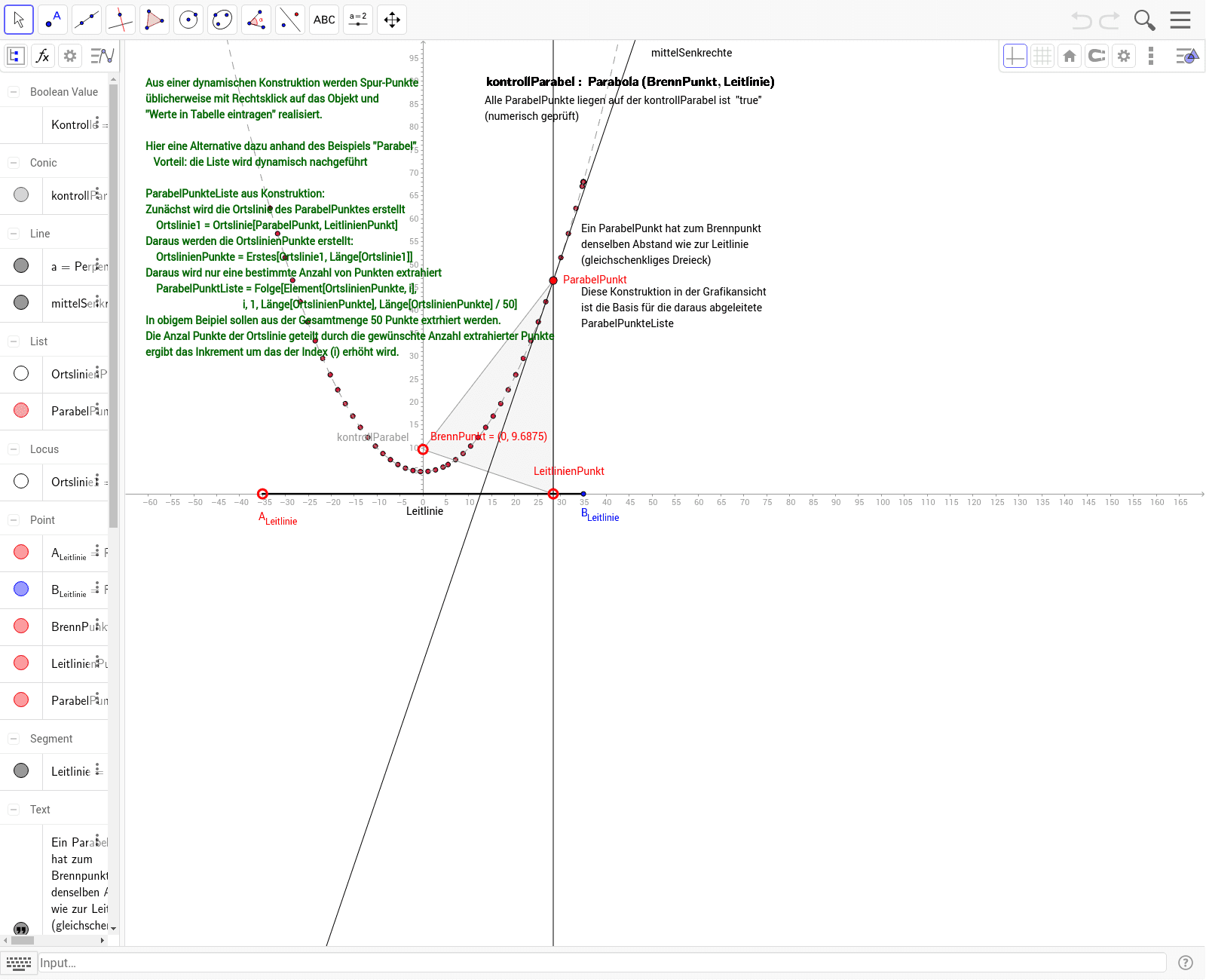This screenshot has width=1206, height=980.
Task: Click the LeitlinienPunkt on the directrix
Action: pos(553,494)
